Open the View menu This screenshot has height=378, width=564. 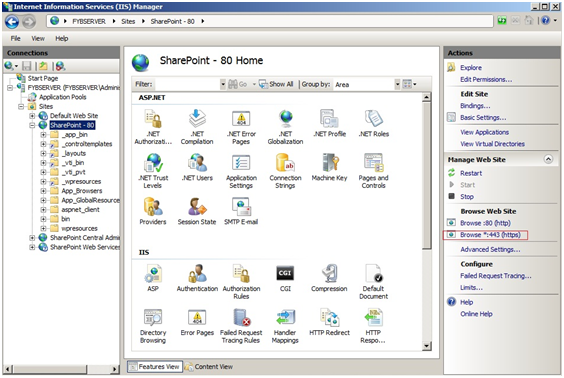pos(38,38)
